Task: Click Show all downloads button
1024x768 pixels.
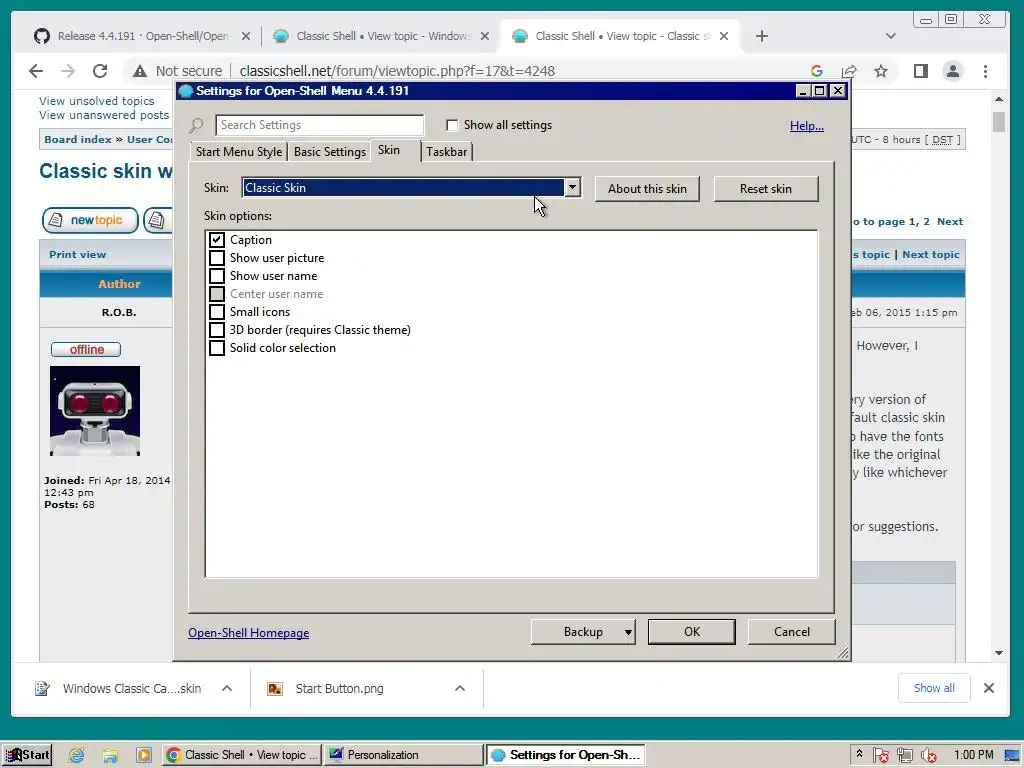Action: click(x=934, y=688)
